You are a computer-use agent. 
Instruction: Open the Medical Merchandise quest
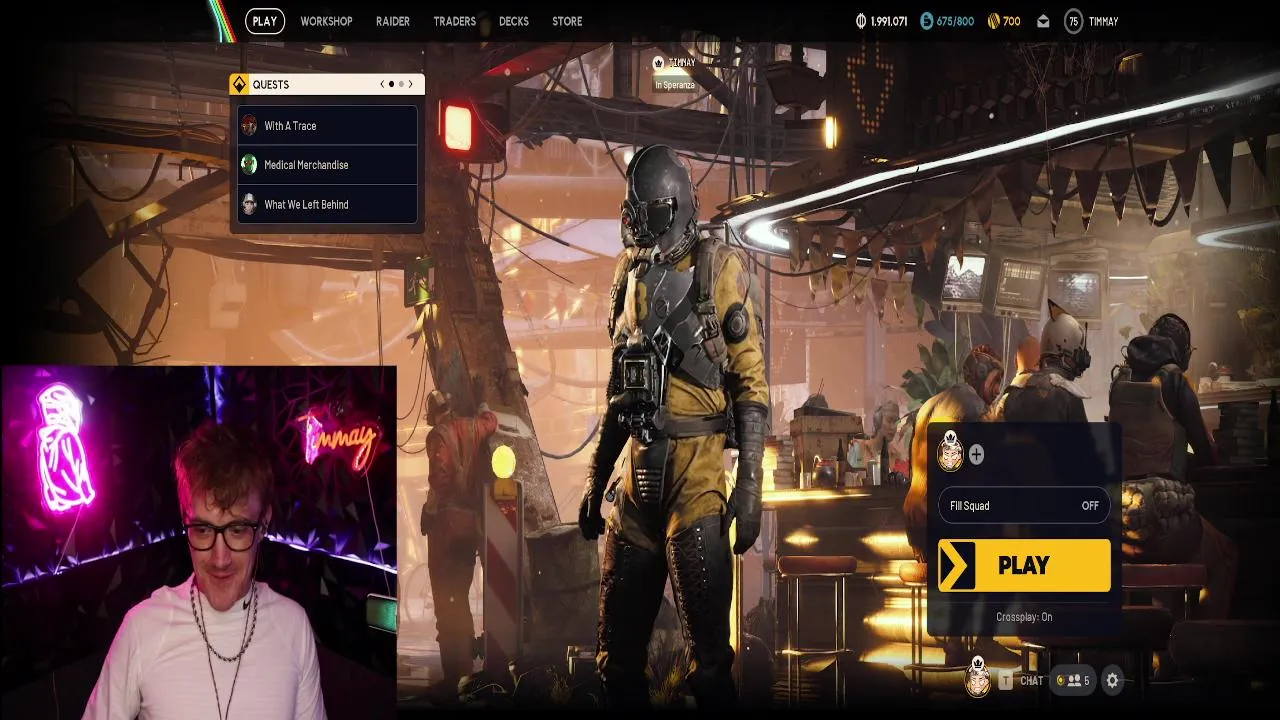(327, 165)
